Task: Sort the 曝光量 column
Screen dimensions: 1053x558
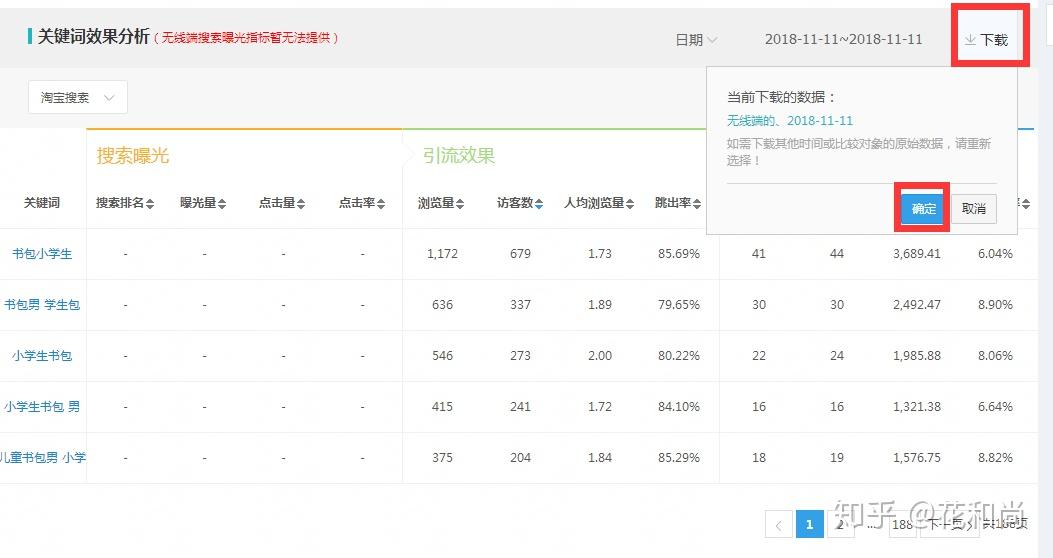Action: coord(222,204)
